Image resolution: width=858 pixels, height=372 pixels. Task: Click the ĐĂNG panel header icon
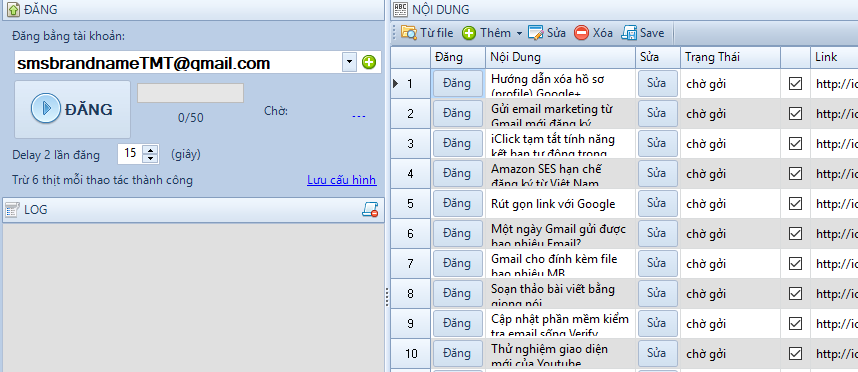tap(13, 9)
